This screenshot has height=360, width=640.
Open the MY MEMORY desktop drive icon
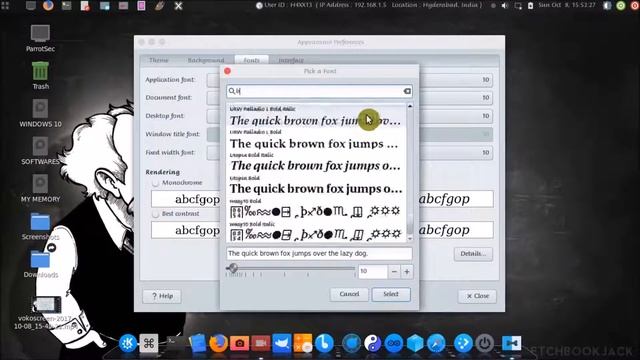(x=40, y=189)
